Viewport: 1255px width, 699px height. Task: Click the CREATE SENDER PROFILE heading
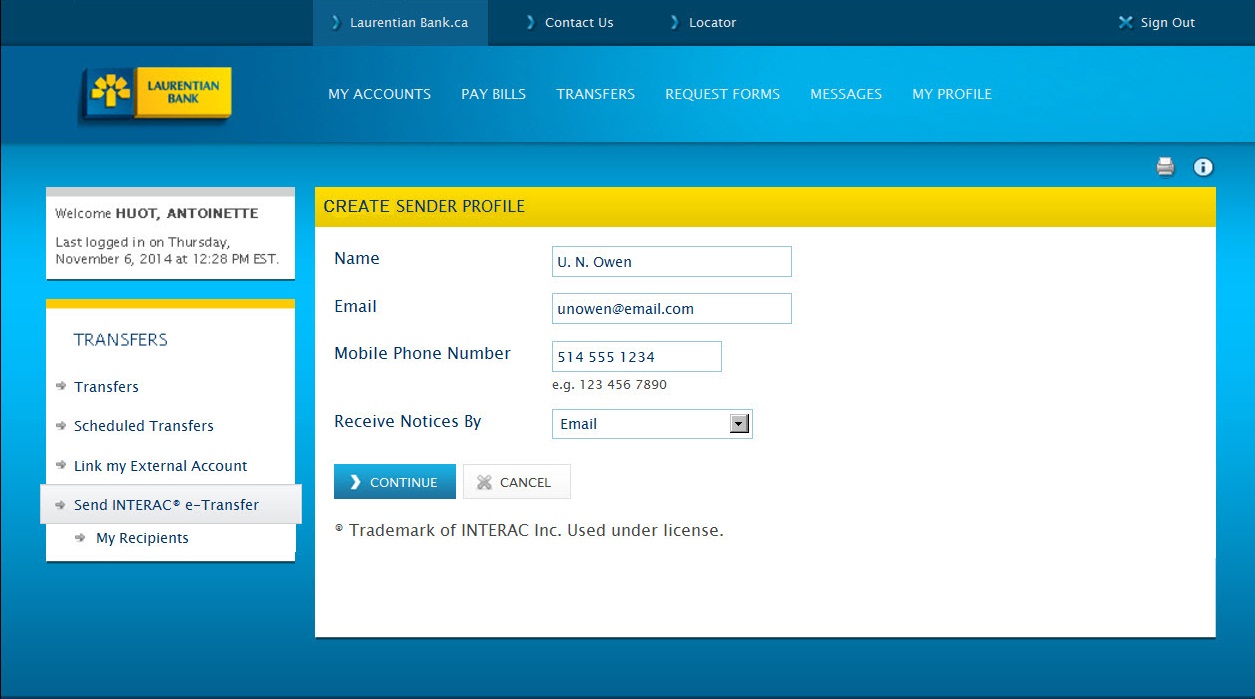click(424, 206)
